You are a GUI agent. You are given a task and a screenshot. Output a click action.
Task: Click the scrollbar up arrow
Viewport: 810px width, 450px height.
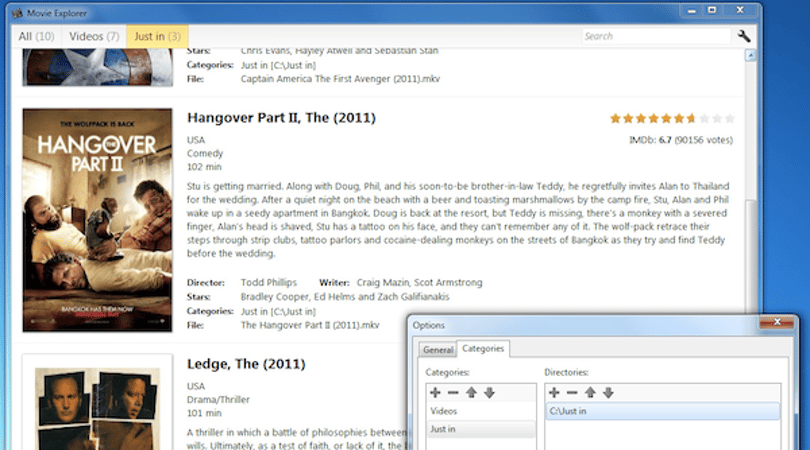750,56
